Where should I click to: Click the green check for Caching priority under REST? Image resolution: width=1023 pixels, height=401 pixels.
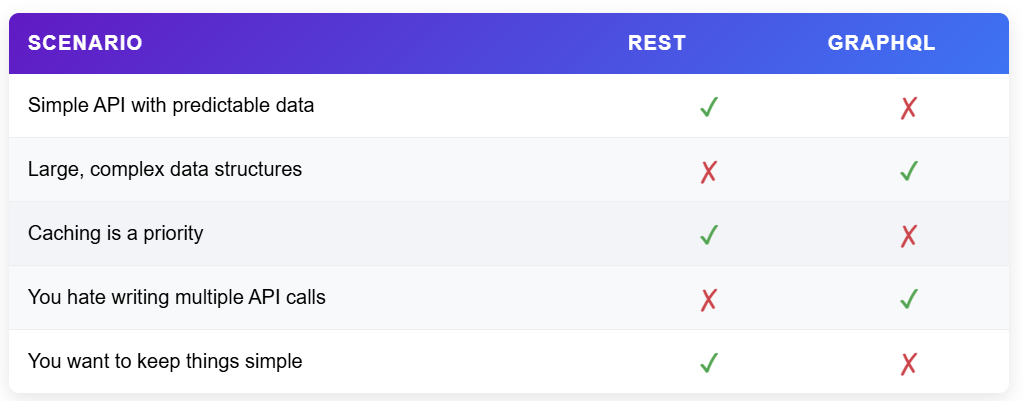pyautogui.click(x=709, y=235)
